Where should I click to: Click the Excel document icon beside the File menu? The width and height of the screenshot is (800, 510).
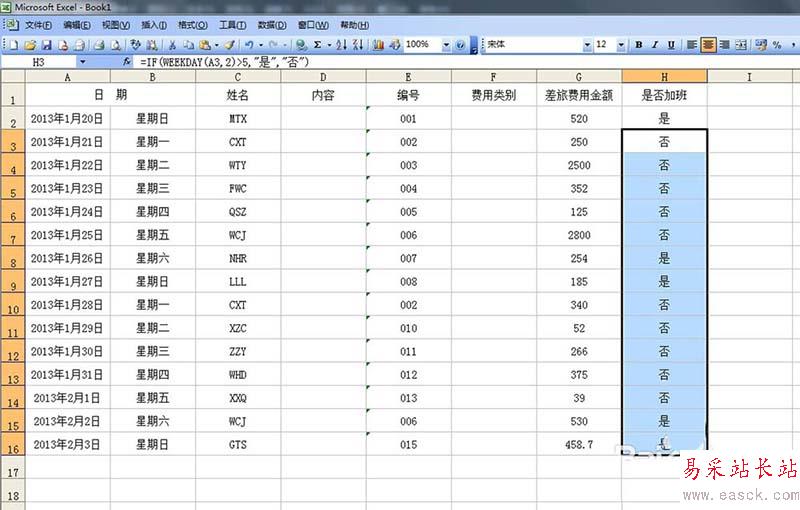coord(13,24)
